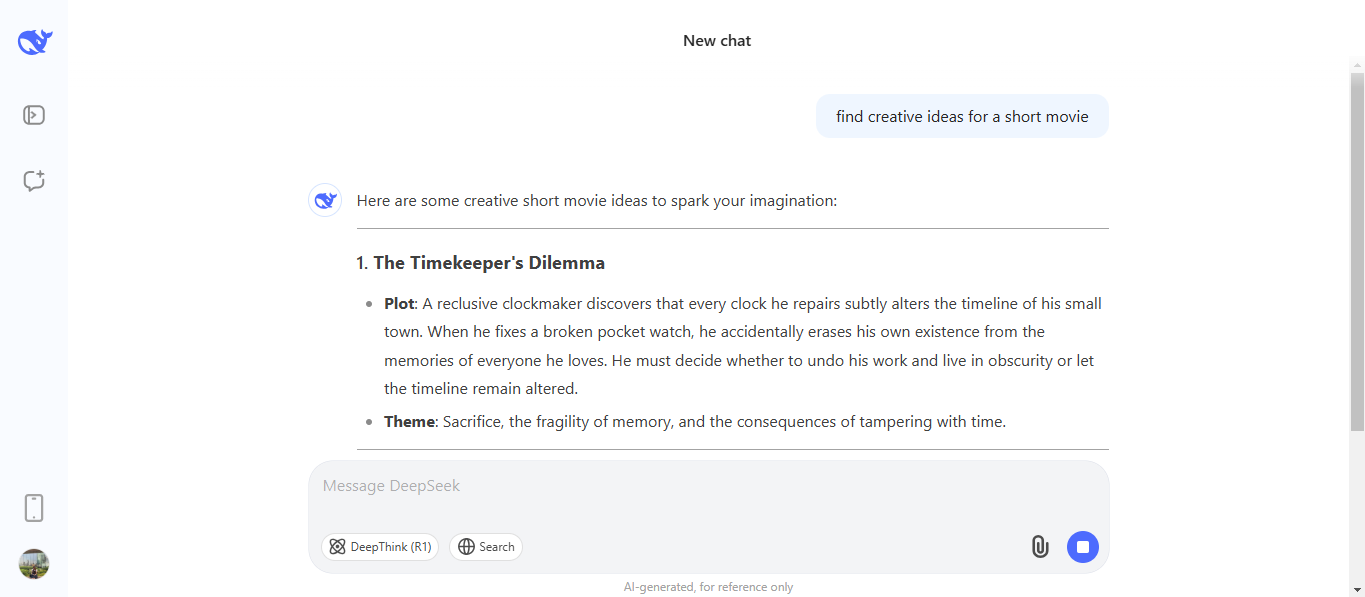The image size is (1365, 597).
Task: Click the atom icon inside DeepThink button
Action: pos(337,546)
